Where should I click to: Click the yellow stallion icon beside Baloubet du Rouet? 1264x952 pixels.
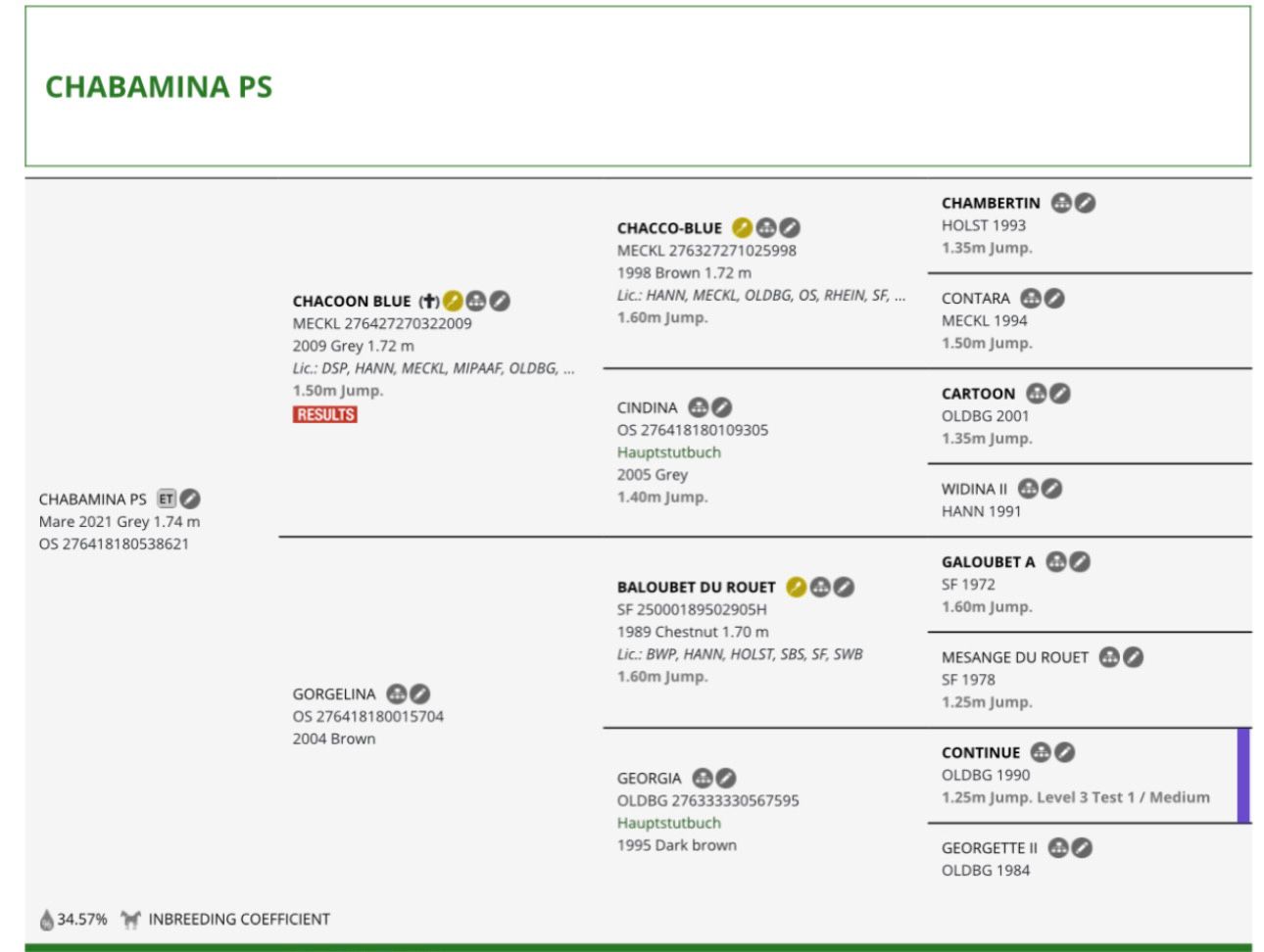pyautogui.click(x=797, y=587)
